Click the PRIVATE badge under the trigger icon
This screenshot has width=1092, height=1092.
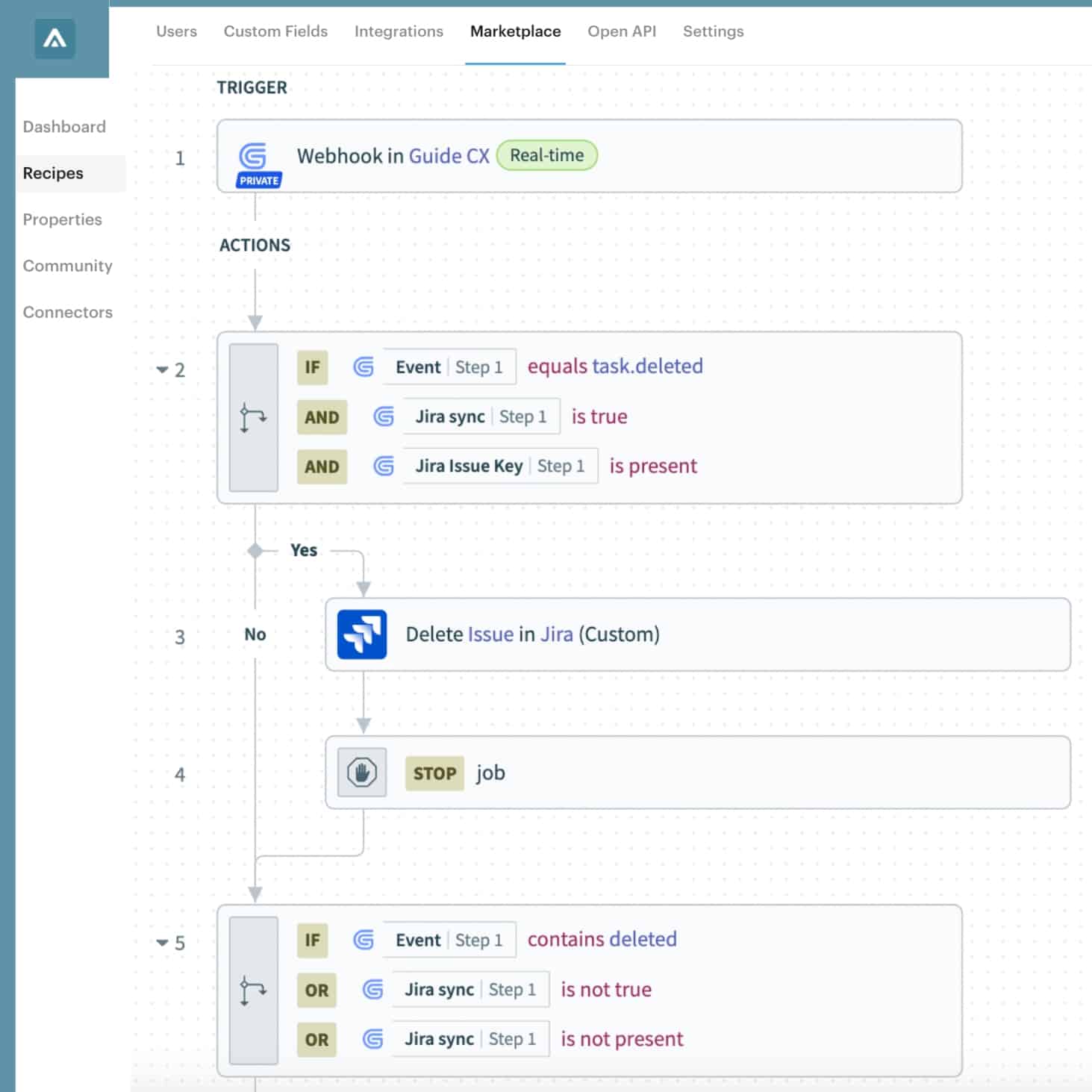coord(257,179)
